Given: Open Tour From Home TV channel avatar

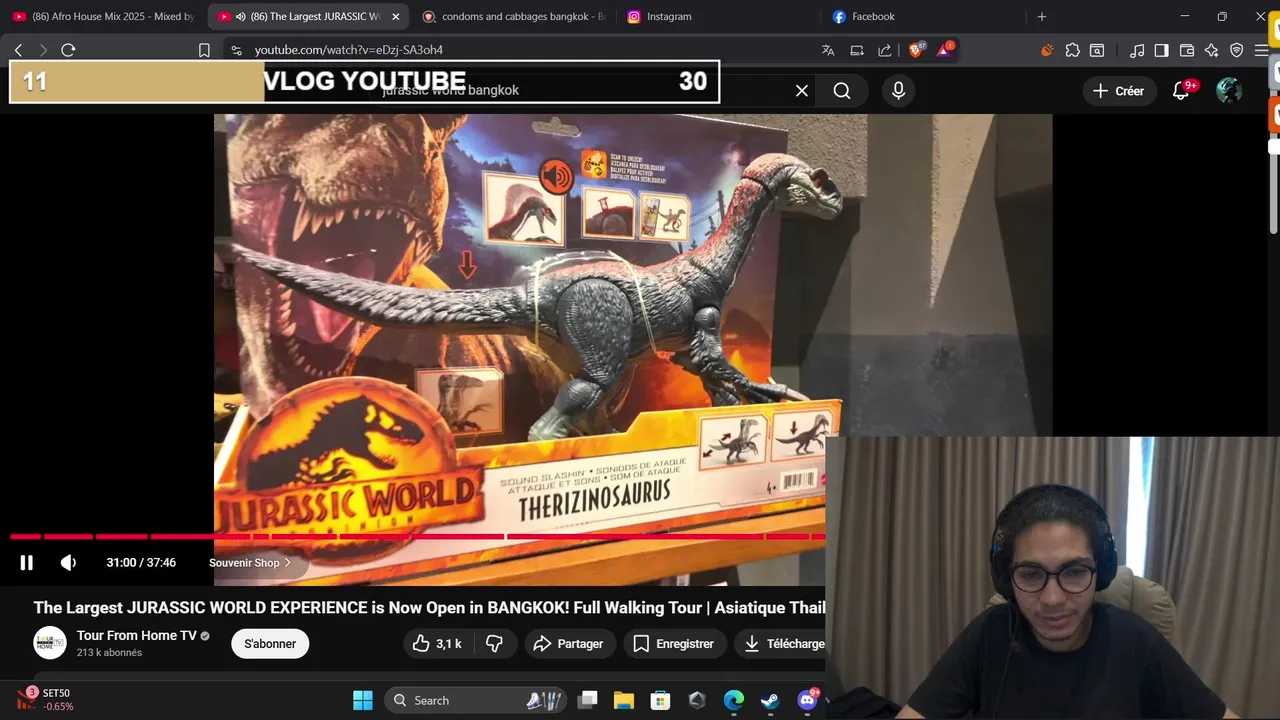Looking at the screenshot, I should 50,643.
